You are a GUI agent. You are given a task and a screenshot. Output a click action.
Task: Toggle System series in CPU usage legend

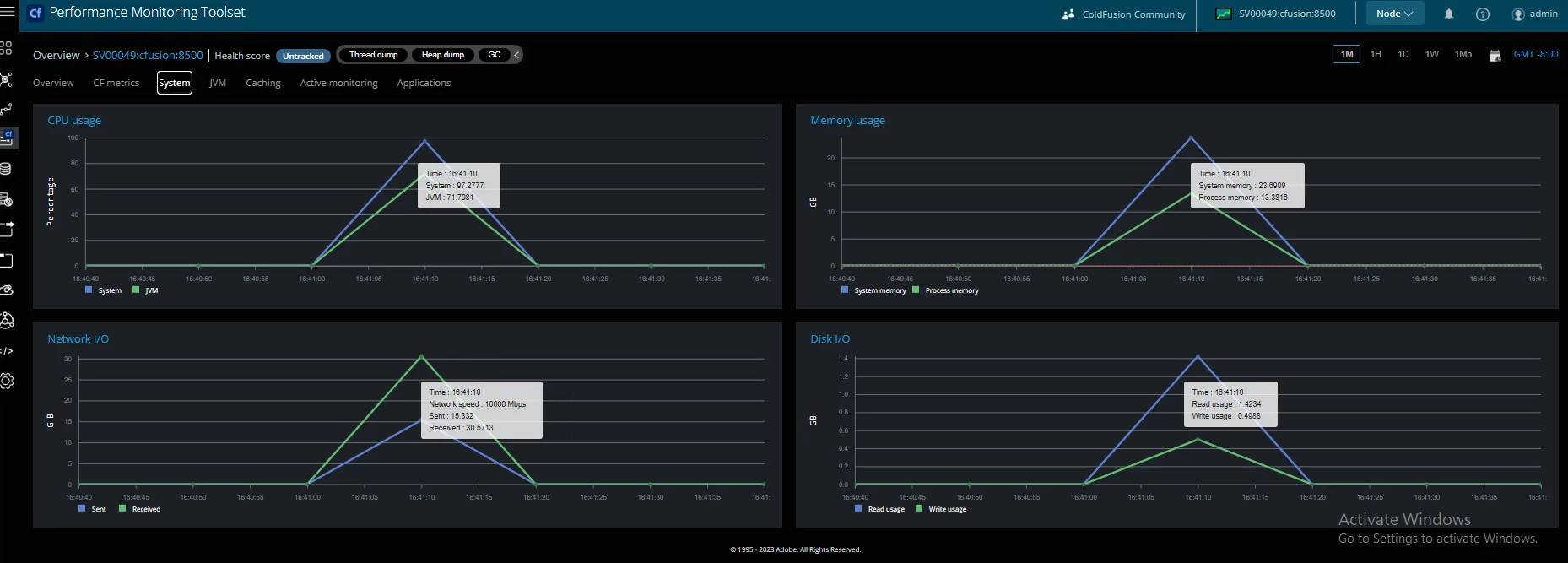pos(104,290)
